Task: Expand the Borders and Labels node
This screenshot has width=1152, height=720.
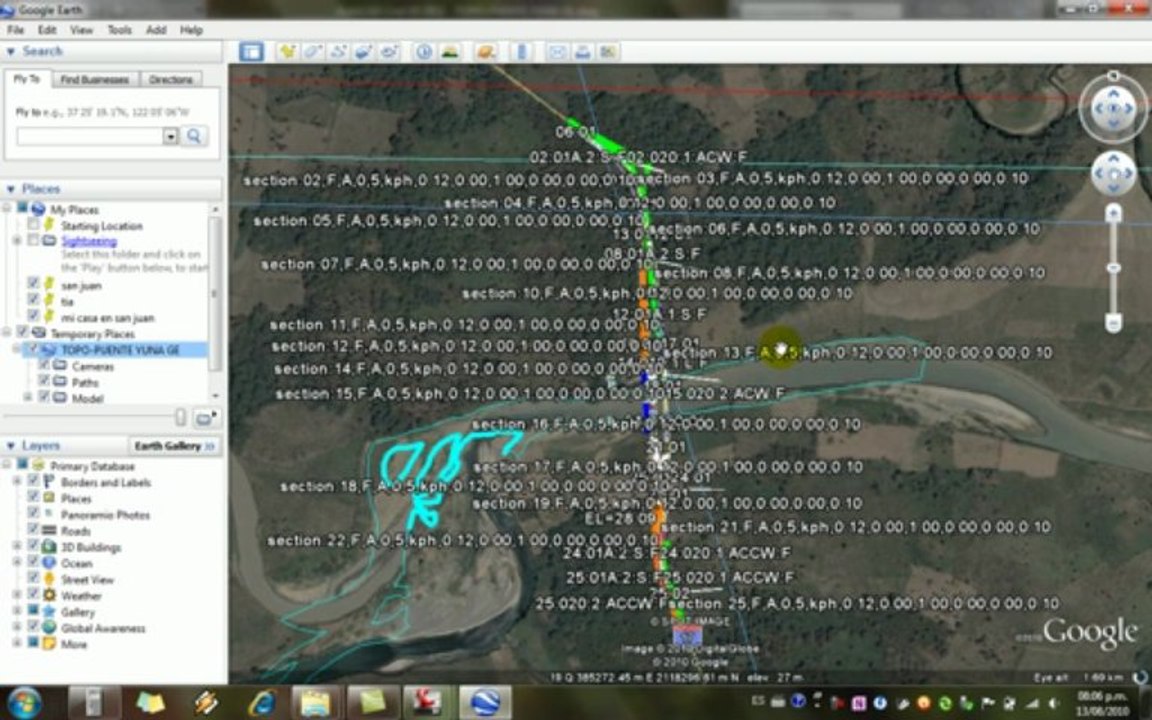Action: (17, 482)
